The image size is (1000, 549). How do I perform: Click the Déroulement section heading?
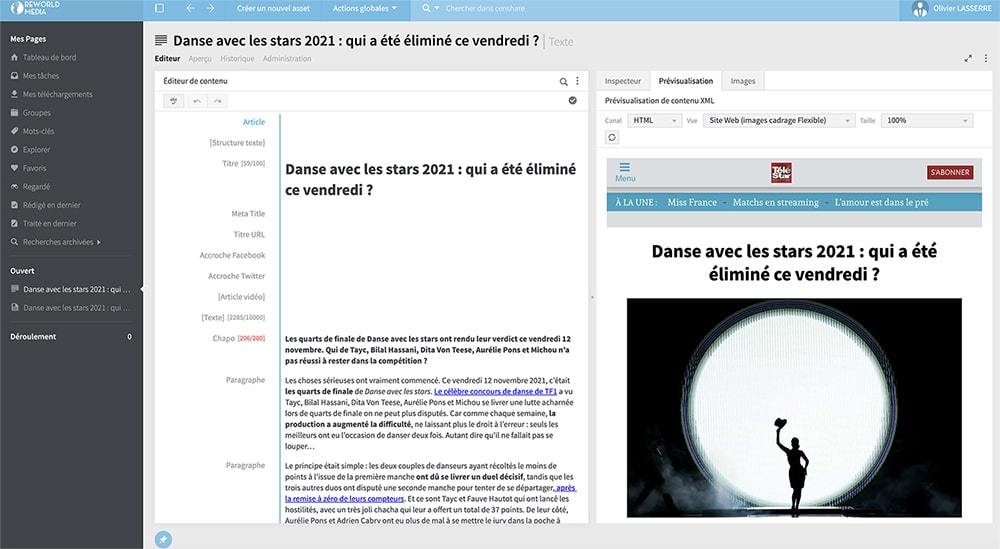(x=33, y=337)
